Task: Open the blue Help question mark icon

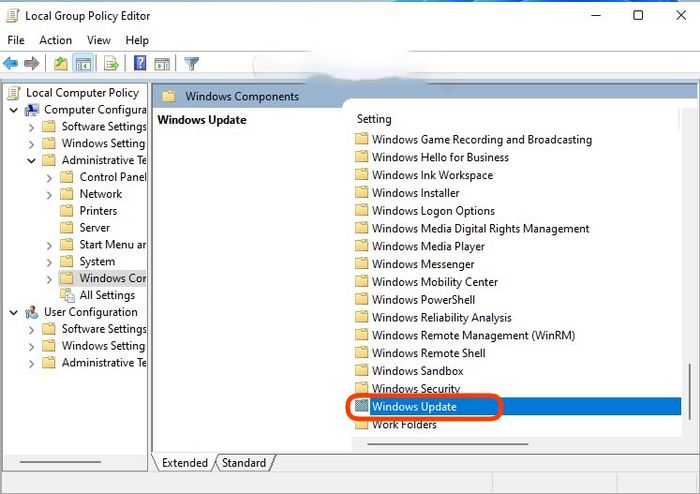Action: (140, 63)
